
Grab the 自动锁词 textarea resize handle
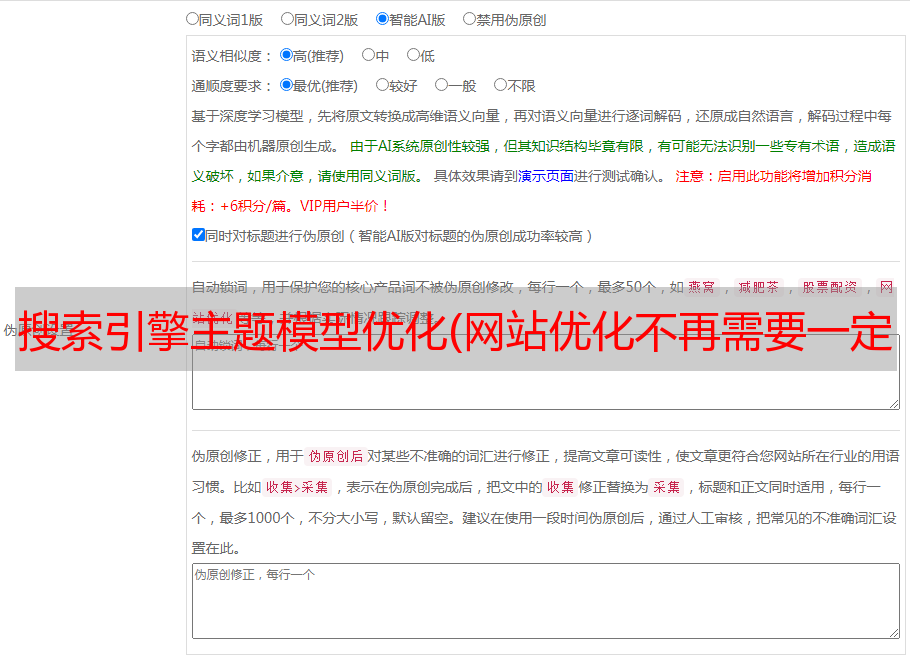(x=894, y=404)
